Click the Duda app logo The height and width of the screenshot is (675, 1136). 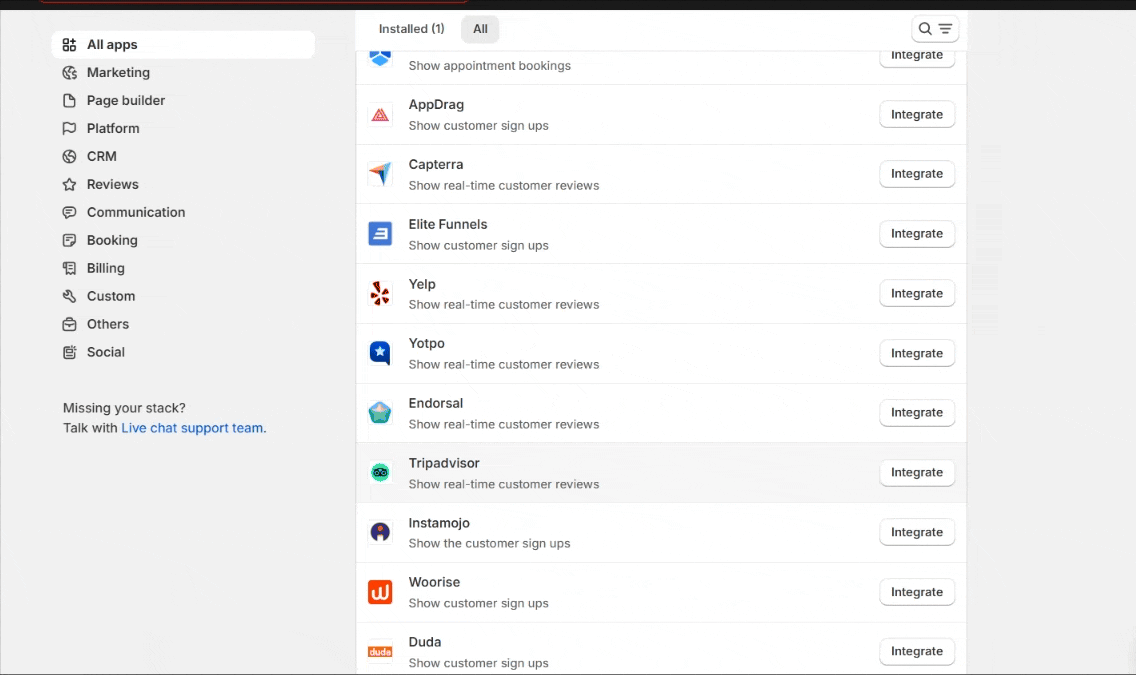click(380, 652)
